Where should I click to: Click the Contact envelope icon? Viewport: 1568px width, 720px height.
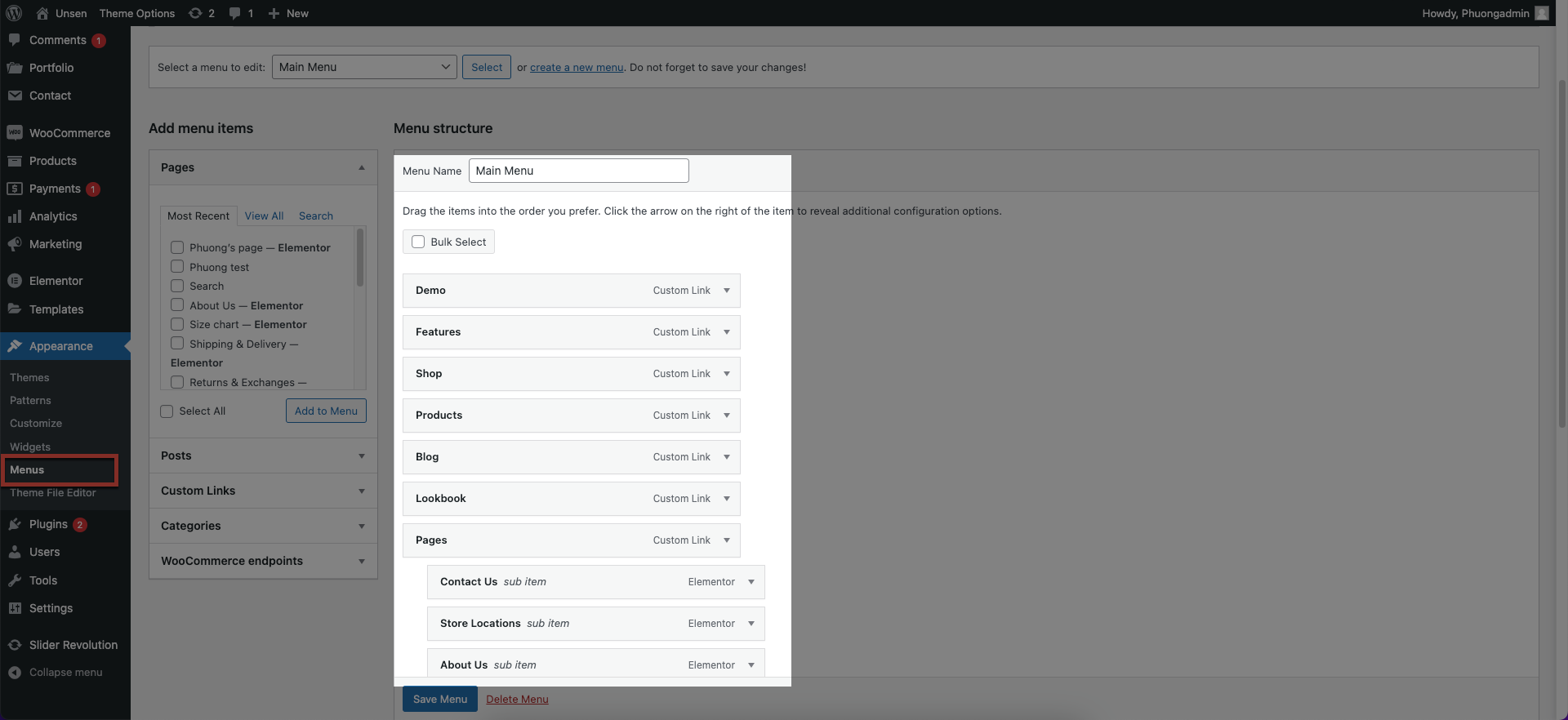(15, 96)
